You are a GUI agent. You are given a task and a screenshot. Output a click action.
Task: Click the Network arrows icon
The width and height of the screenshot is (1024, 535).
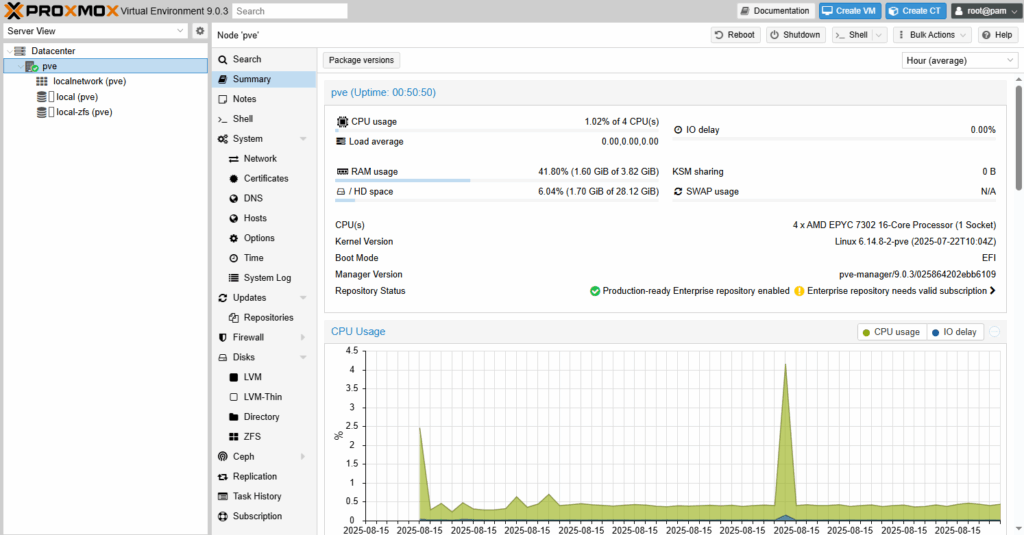click(x=233, y=159)
